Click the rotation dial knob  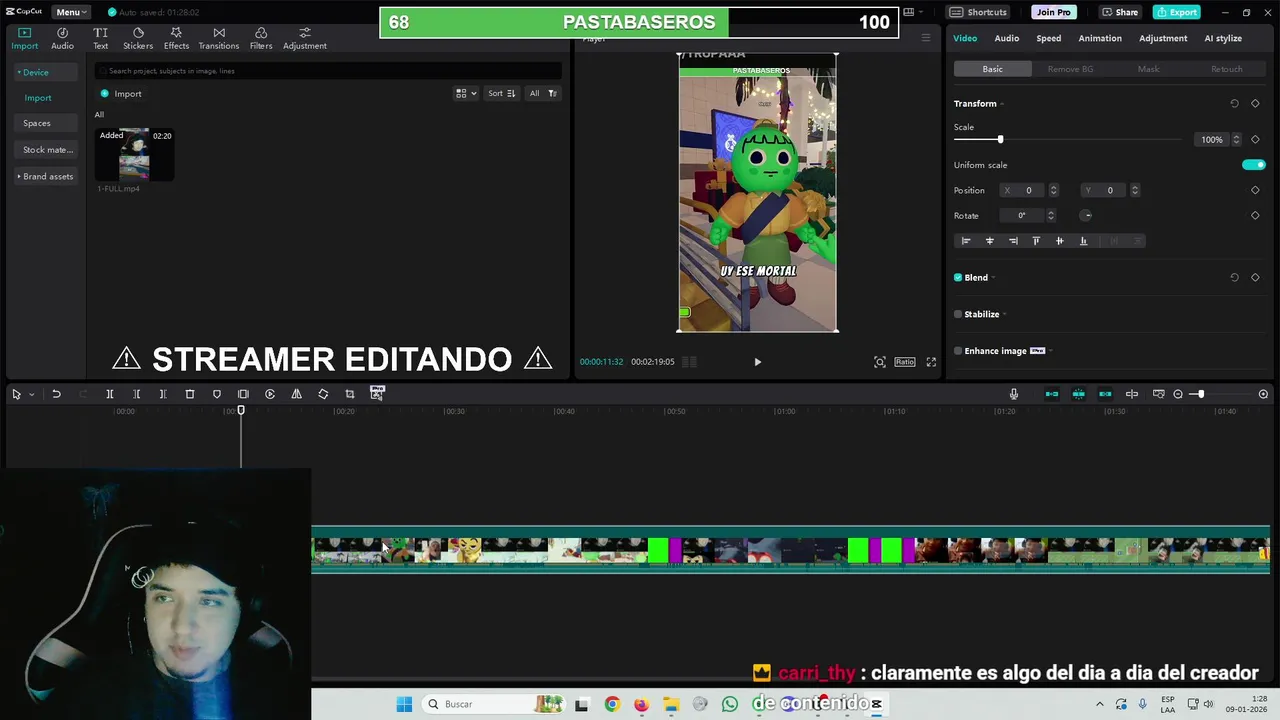[x=1087, y=216]
